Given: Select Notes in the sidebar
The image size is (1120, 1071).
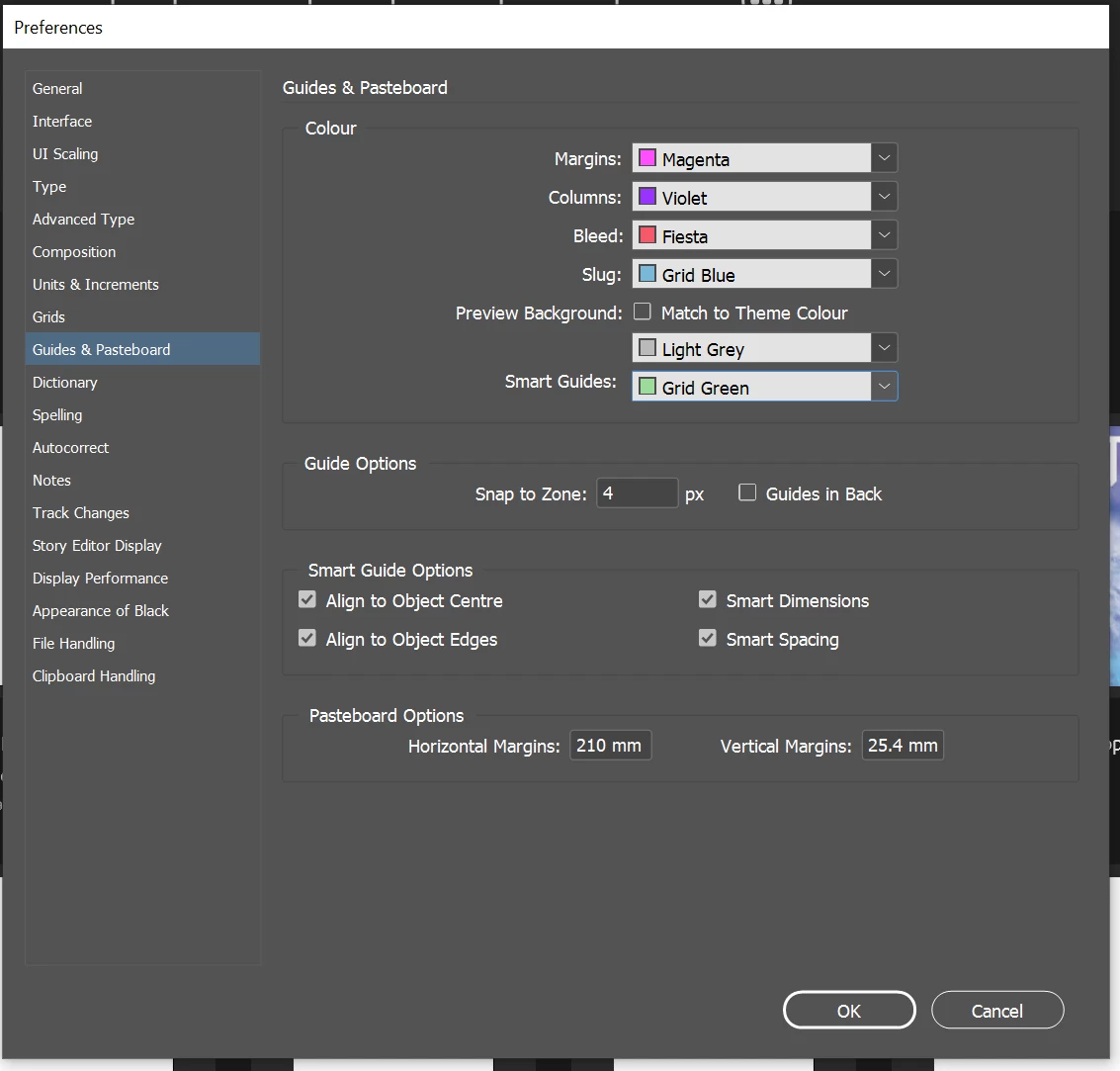Looking at the screenshot, I should (x=142, y=481).
